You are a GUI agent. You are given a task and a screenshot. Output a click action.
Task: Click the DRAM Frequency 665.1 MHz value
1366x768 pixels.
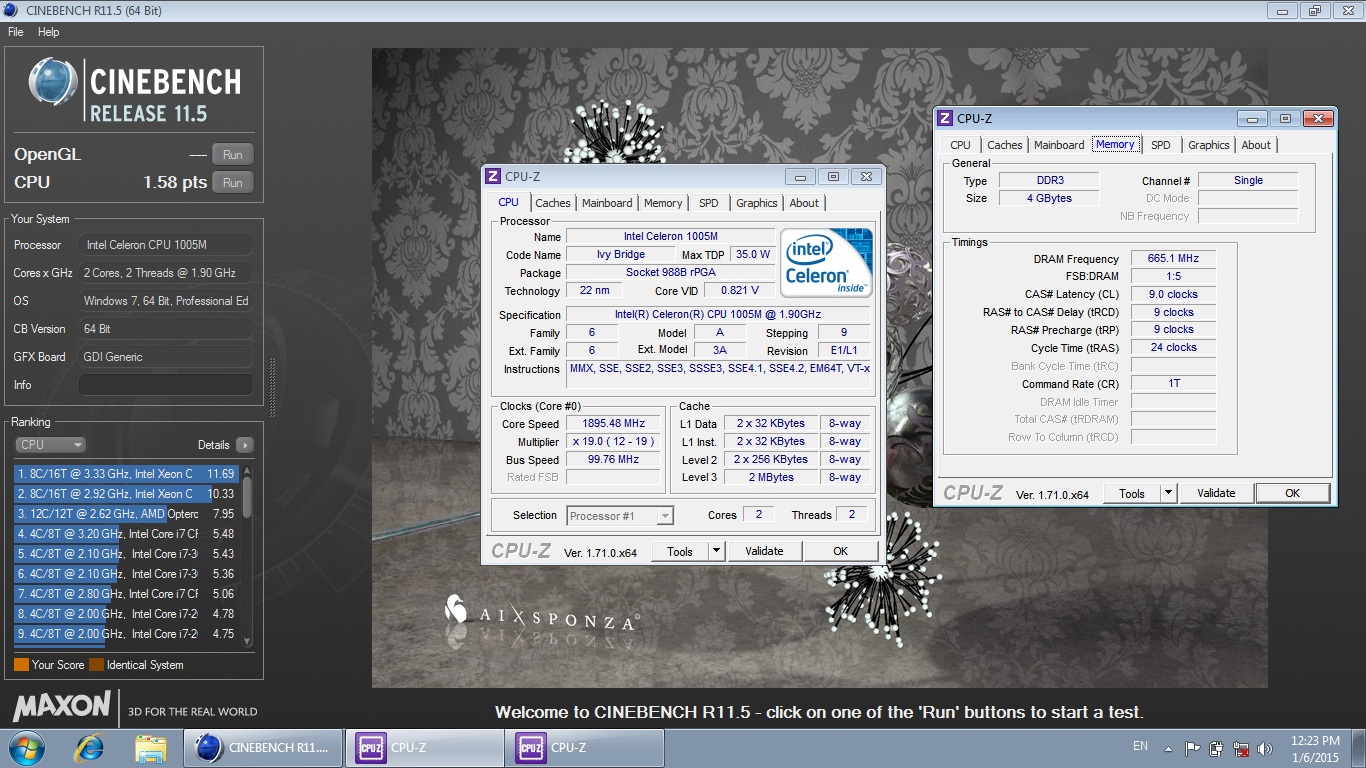tap(1174, 259)
